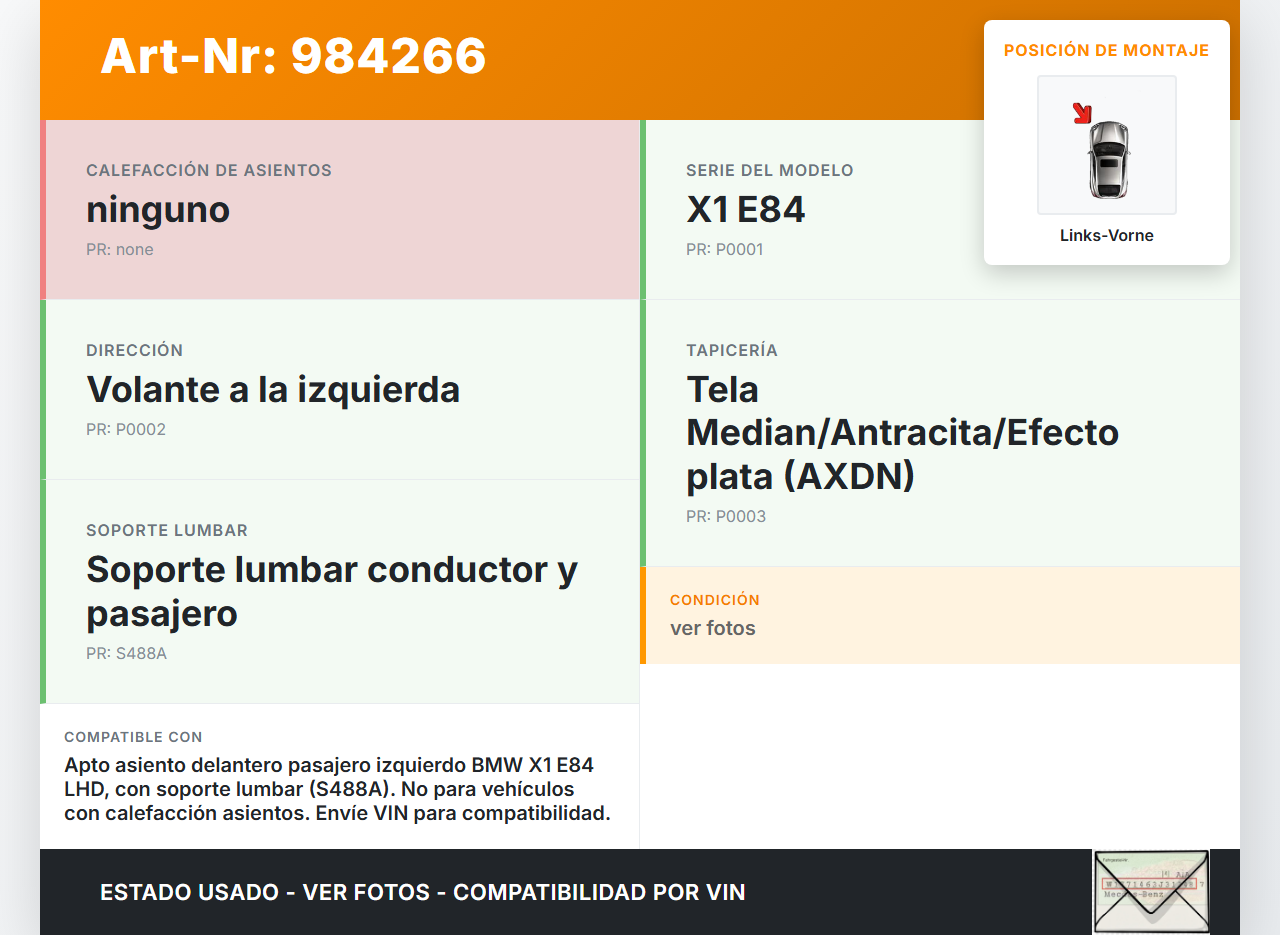
Task: Open the envelope icon in the footer
Action: [x=1151, y=892]
